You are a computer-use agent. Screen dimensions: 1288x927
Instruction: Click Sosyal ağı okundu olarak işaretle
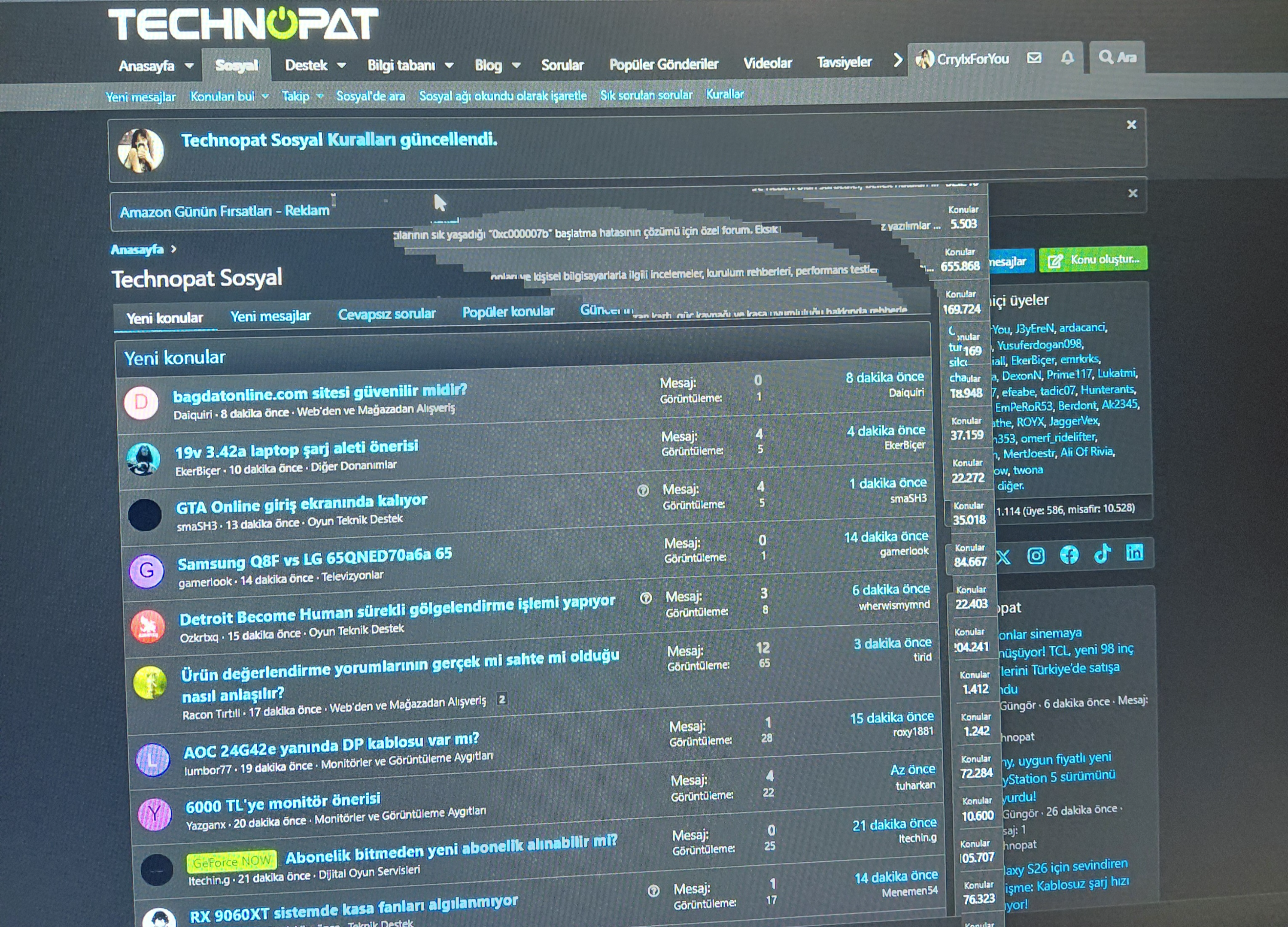tap(503, 95)
